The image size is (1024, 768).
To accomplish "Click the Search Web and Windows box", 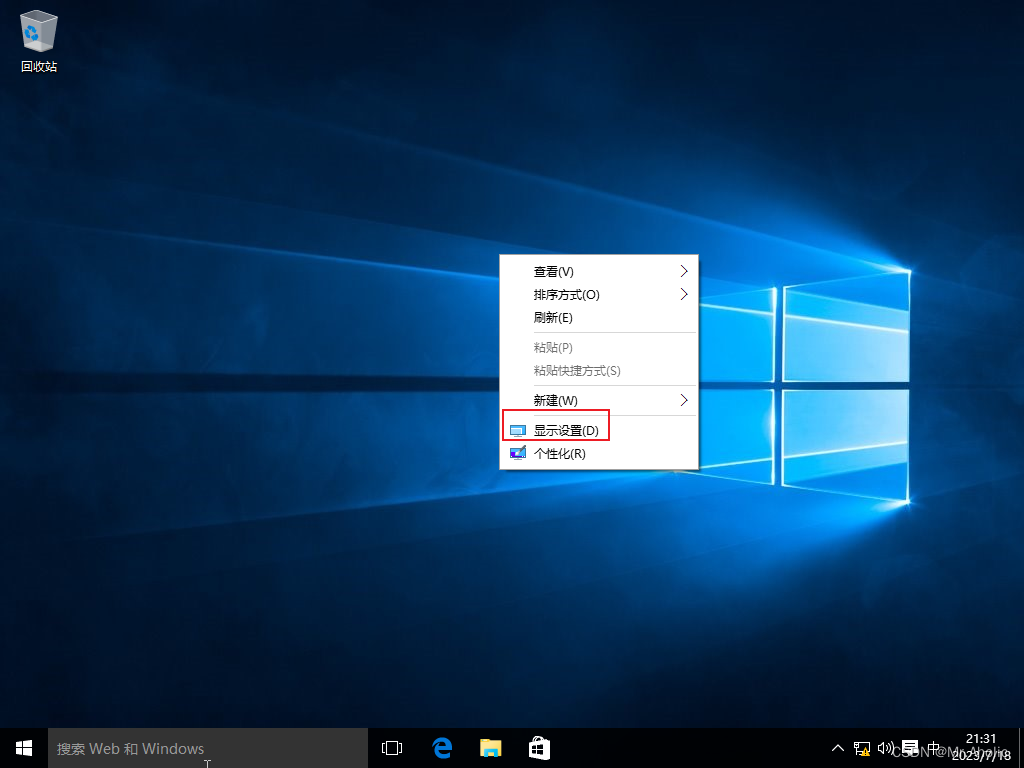I will click(x=208, y=748).
